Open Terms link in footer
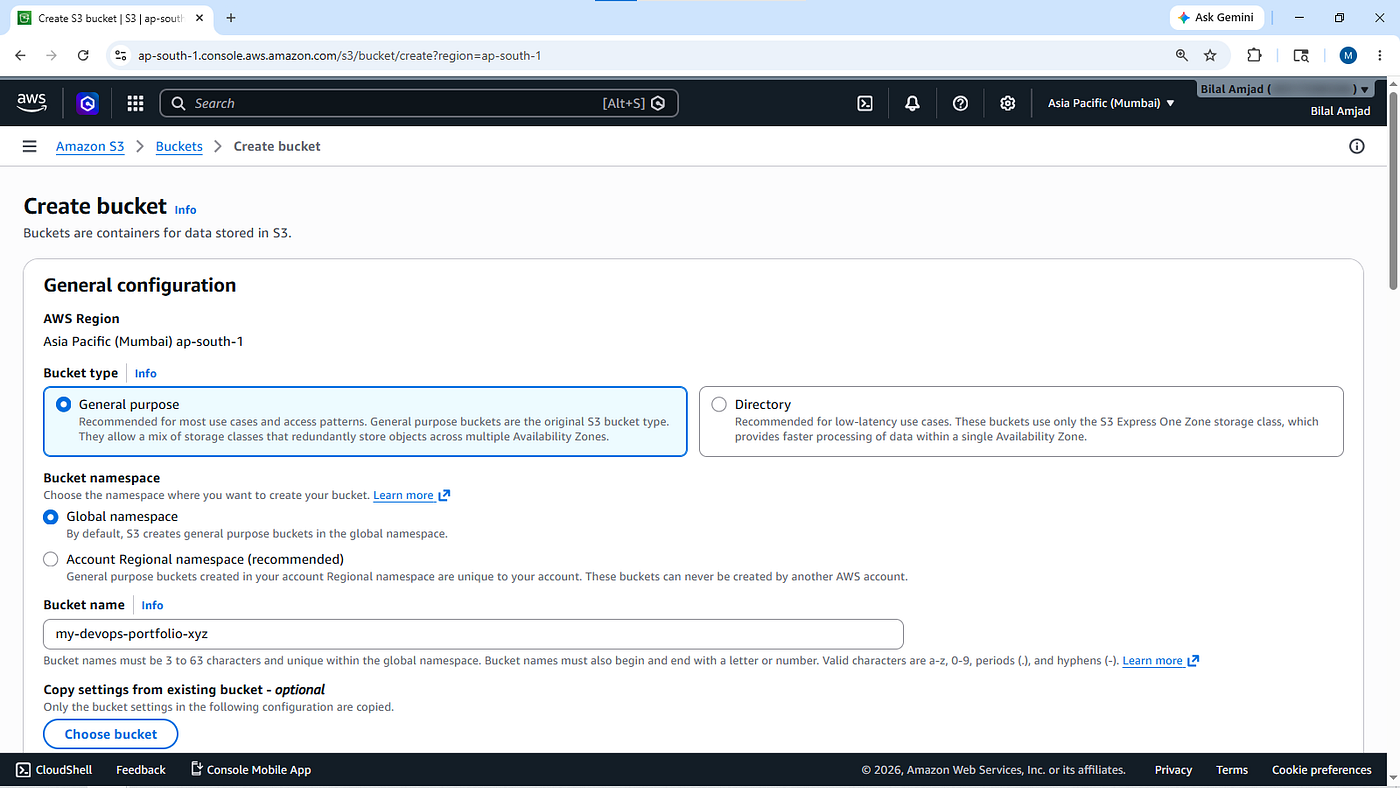Viewport: 1400px width, 788px height. click(1232, 770)
